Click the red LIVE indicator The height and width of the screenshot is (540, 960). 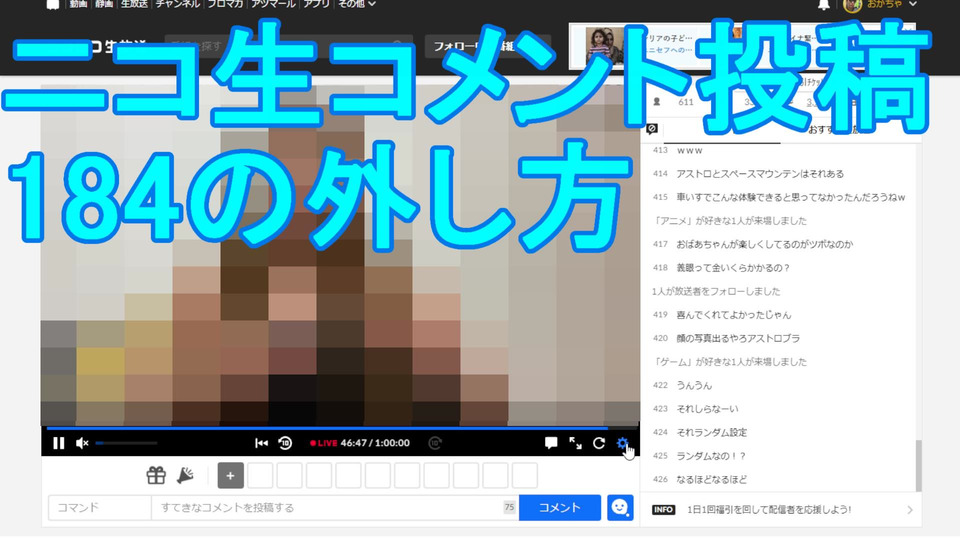[324, 443]
